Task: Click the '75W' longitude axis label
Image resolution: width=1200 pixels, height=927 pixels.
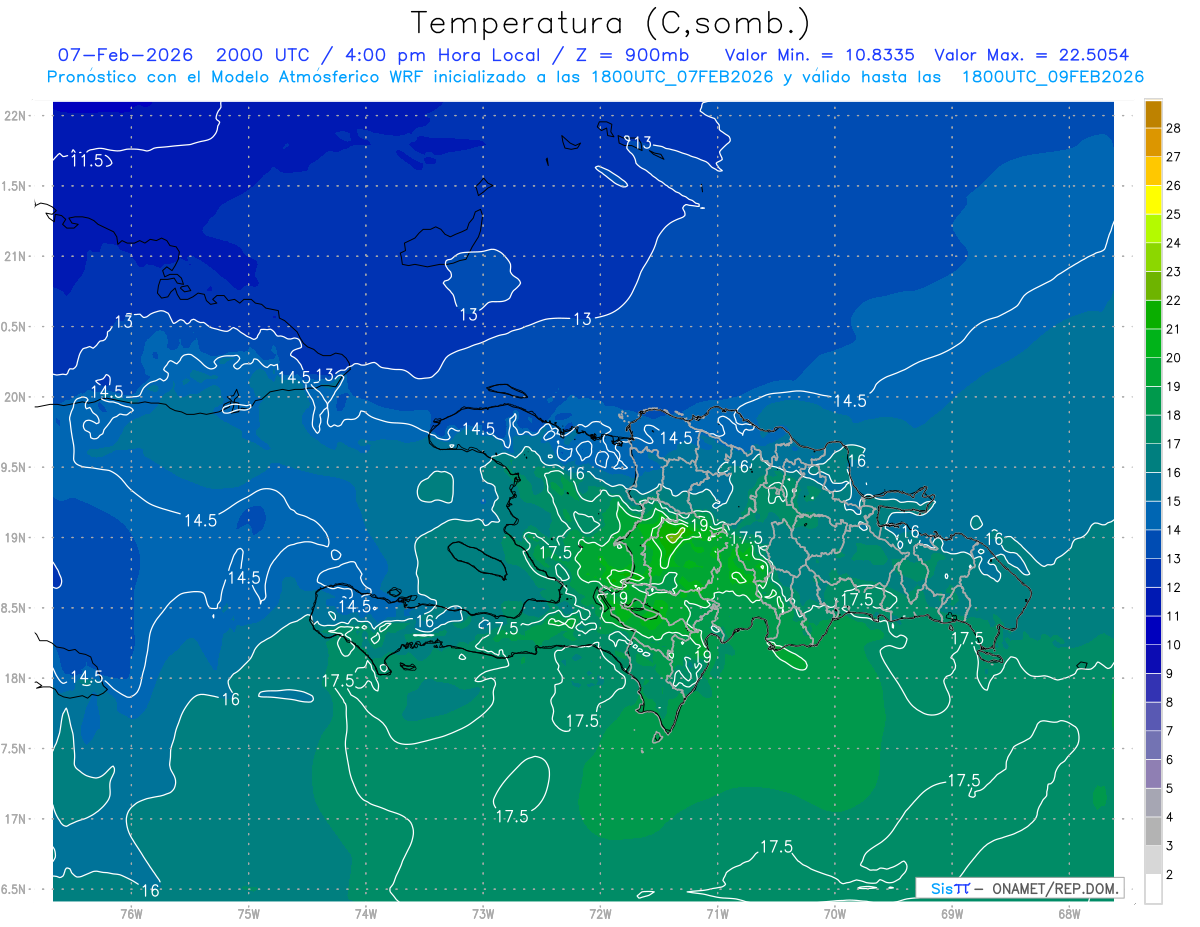Action: (248, 913)
